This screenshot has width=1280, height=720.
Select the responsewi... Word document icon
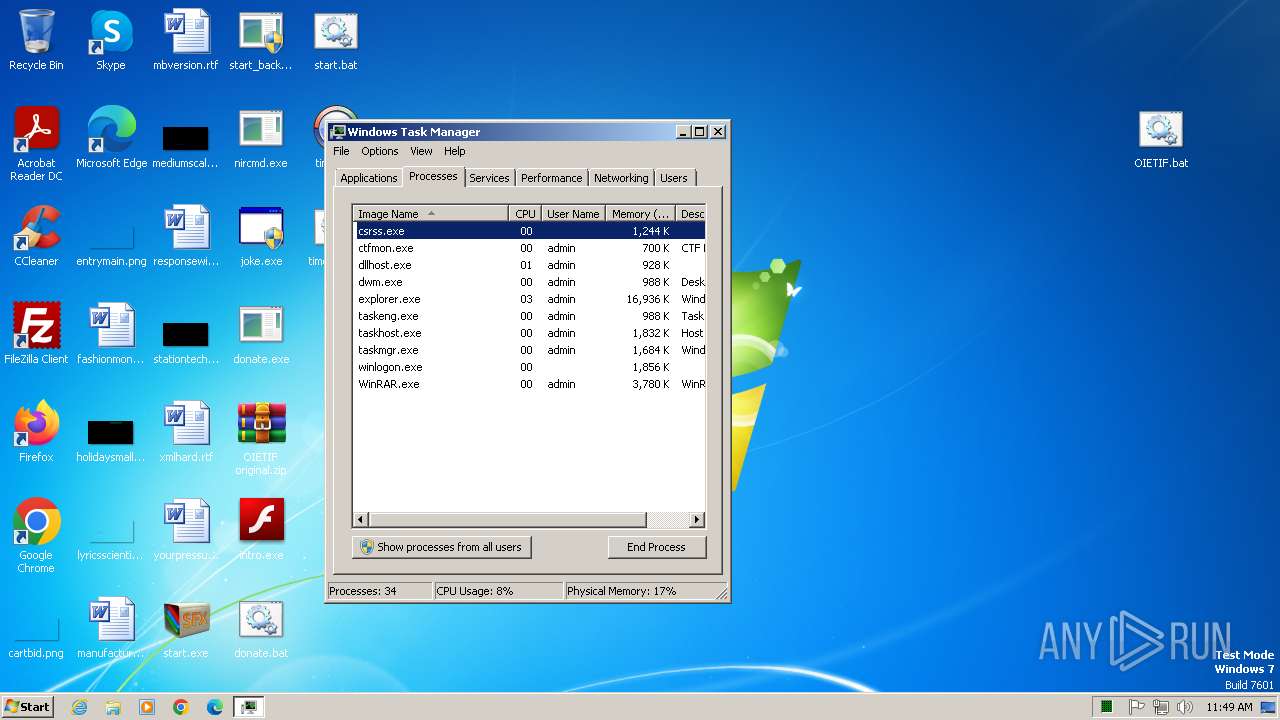click(185, 237)
